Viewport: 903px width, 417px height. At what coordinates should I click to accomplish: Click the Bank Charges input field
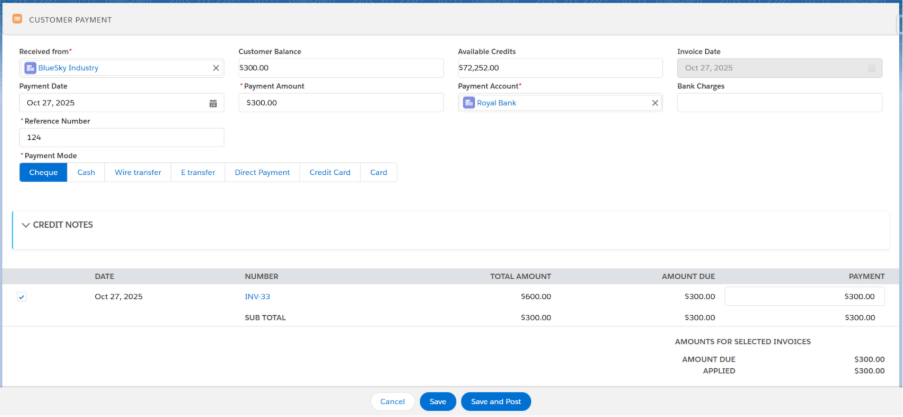click(x=779, y=103)
